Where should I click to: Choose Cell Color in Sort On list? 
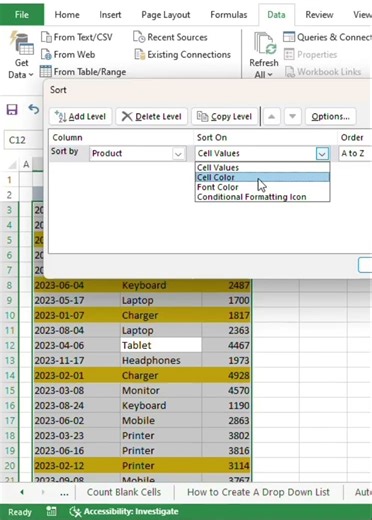point(262,177)
